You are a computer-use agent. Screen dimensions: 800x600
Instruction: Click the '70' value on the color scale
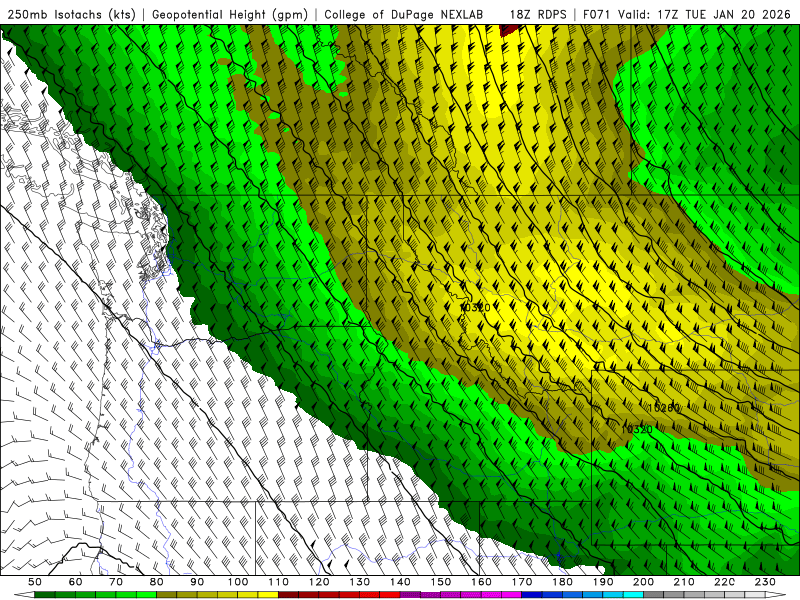coord(116,582)
